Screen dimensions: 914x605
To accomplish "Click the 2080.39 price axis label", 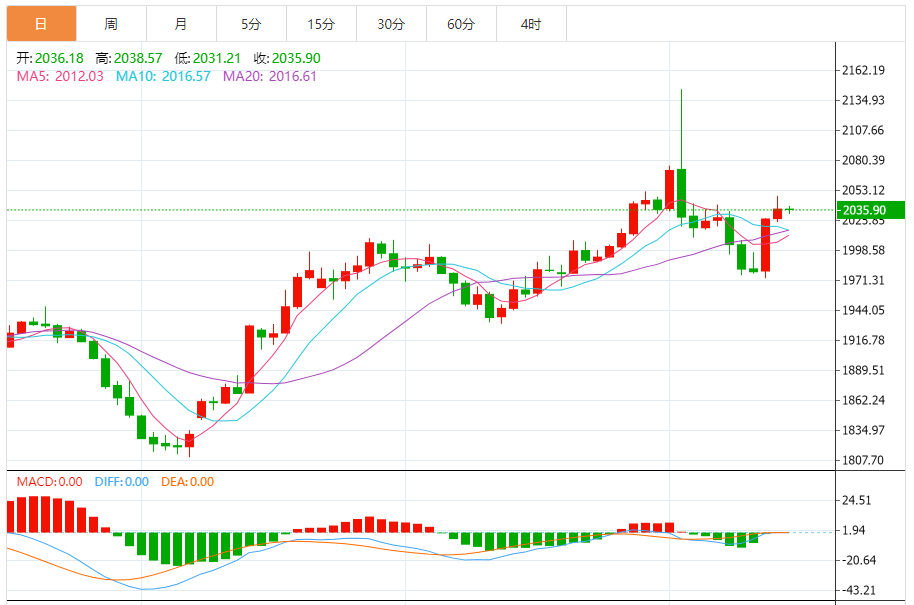I will pos(863,160).
